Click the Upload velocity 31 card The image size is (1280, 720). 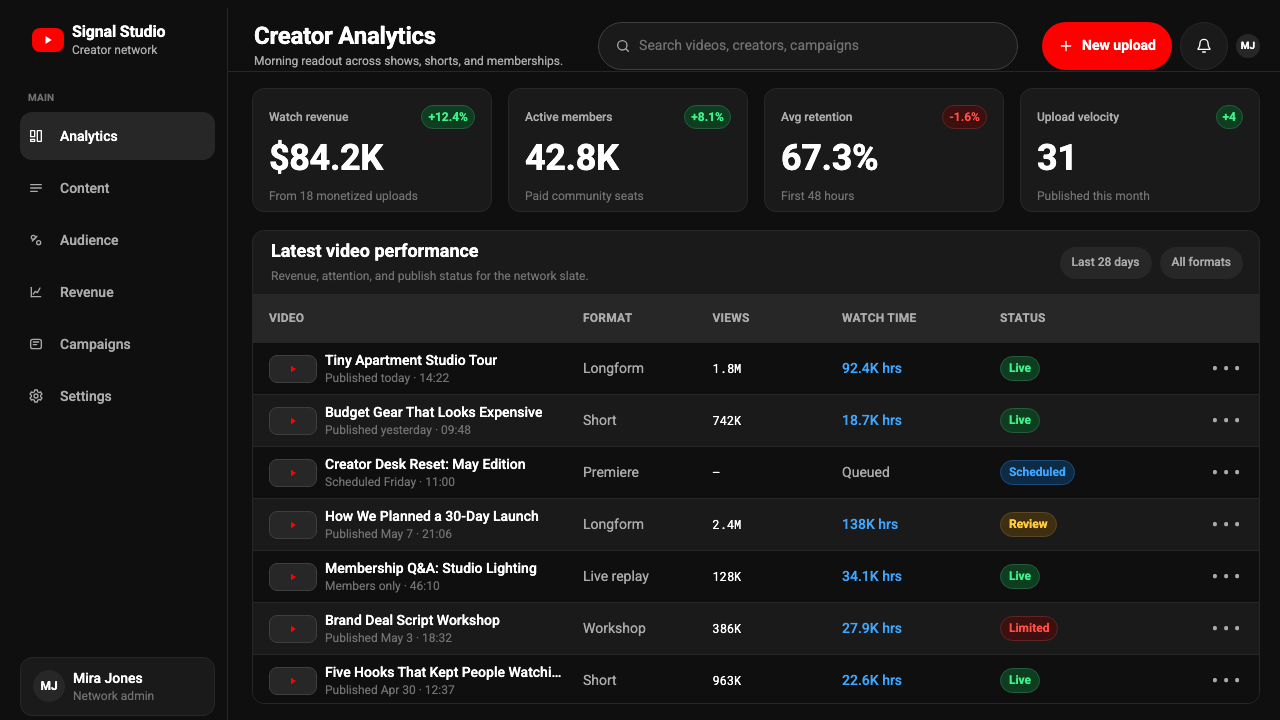pos(1140,150)
